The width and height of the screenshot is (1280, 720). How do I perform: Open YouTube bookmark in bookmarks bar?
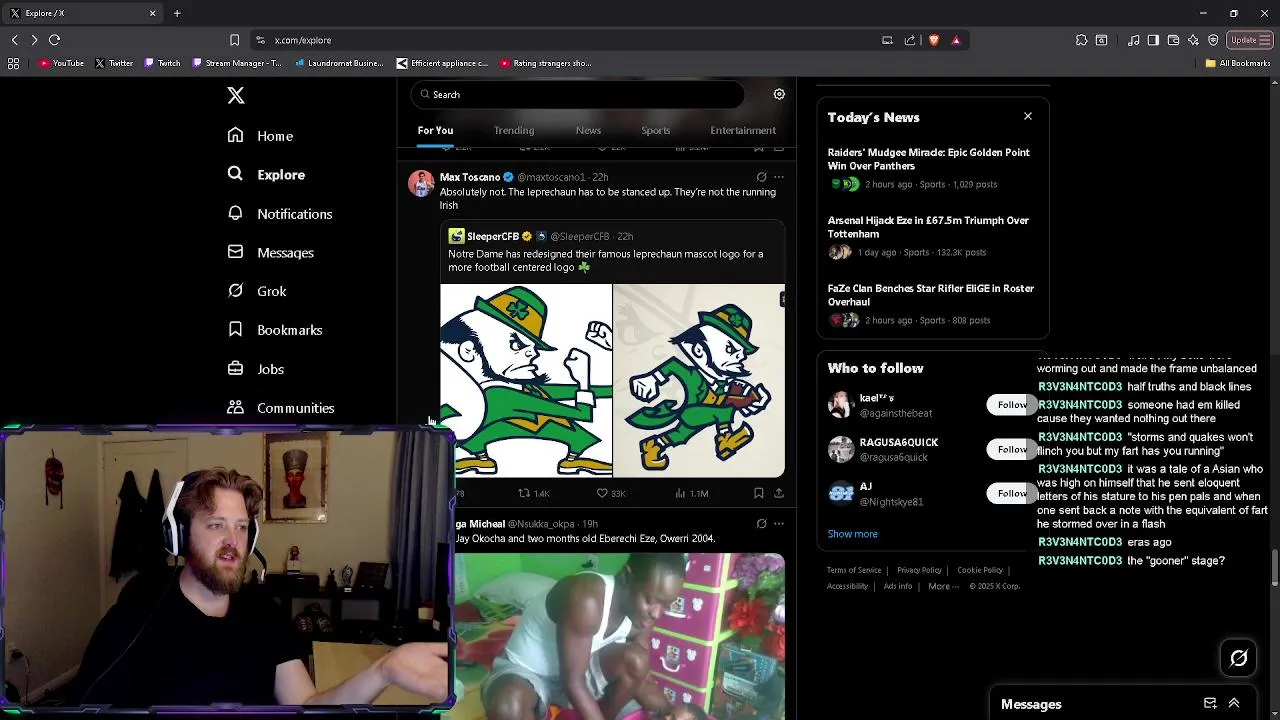61,63
